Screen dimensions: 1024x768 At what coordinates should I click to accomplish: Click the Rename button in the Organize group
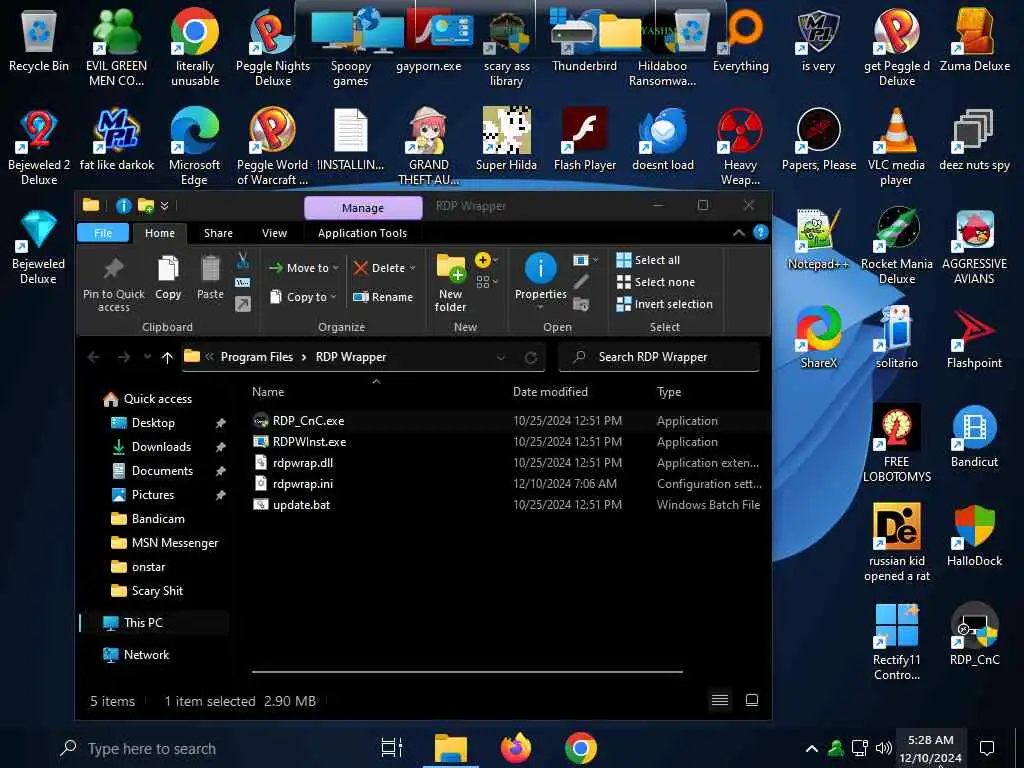click(383, 297)
